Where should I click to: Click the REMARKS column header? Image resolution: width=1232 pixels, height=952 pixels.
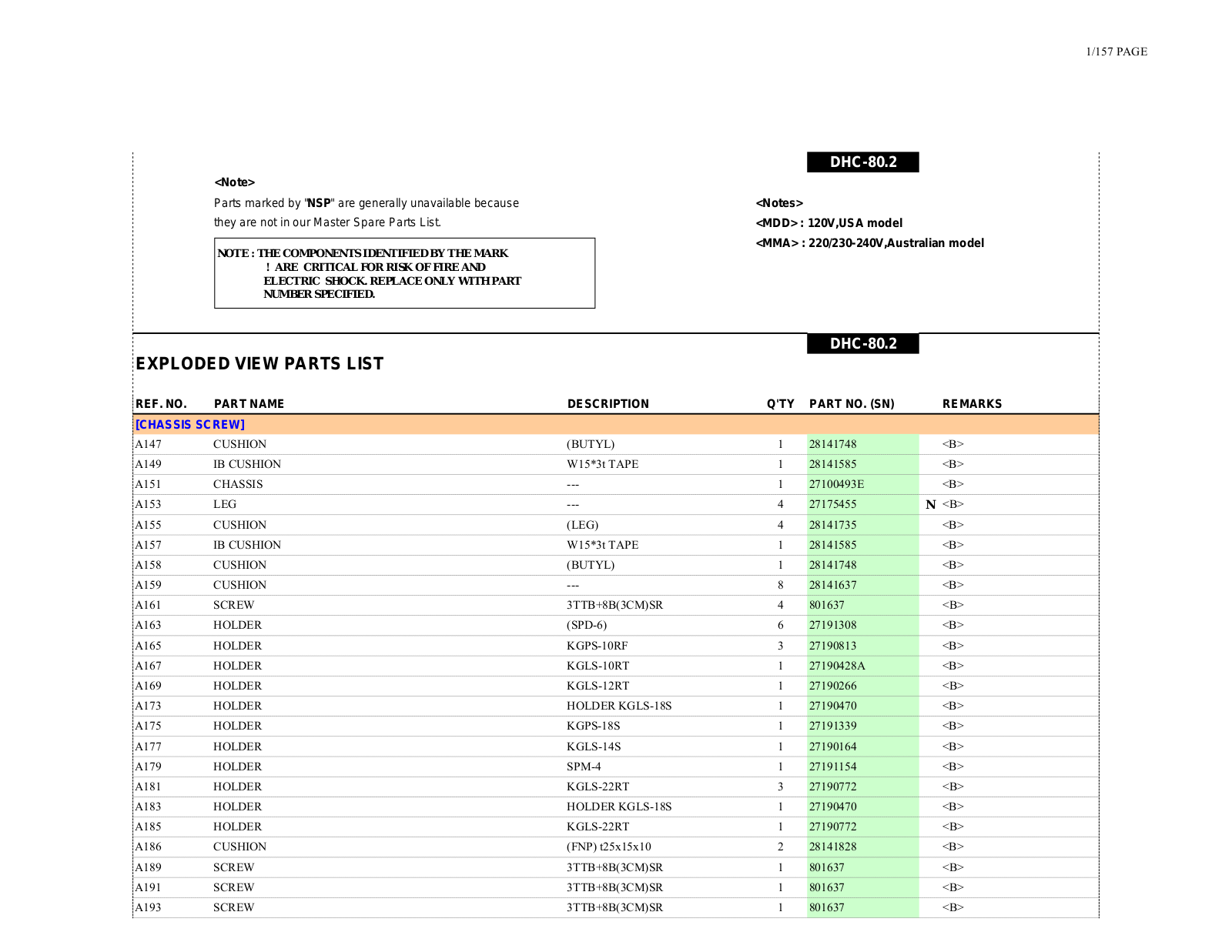(972, 404)
